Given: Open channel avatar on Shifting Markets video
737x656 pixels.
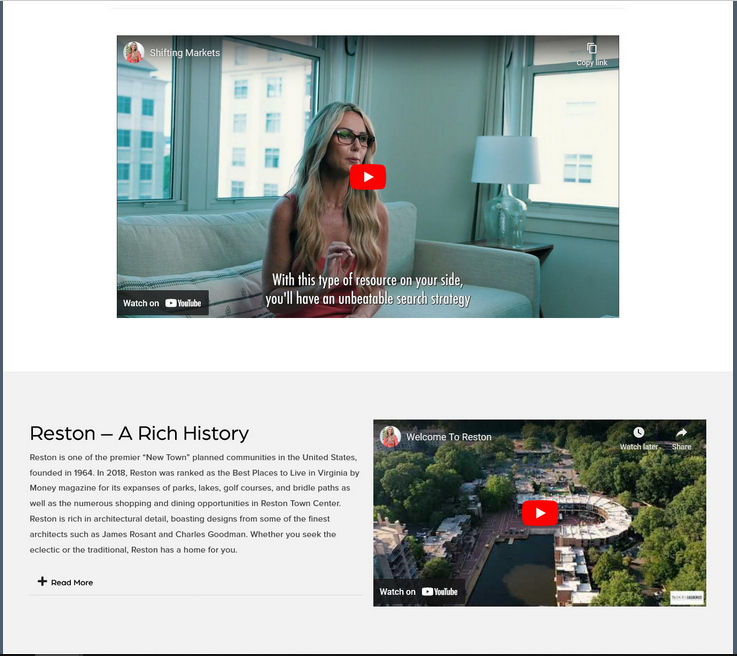Looking at the screenshot, I should (134, 53).
